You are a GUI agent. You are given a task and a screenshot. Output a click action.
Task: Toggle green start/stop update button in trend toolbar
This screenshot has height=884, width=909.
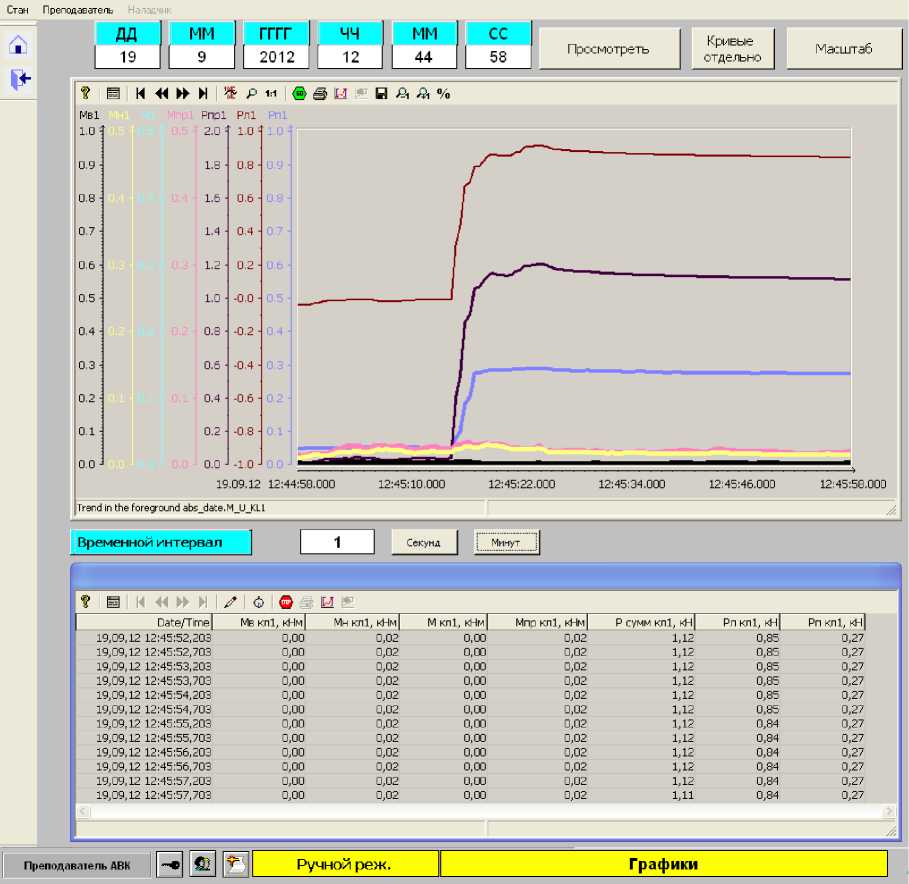(x=299, y=93)
